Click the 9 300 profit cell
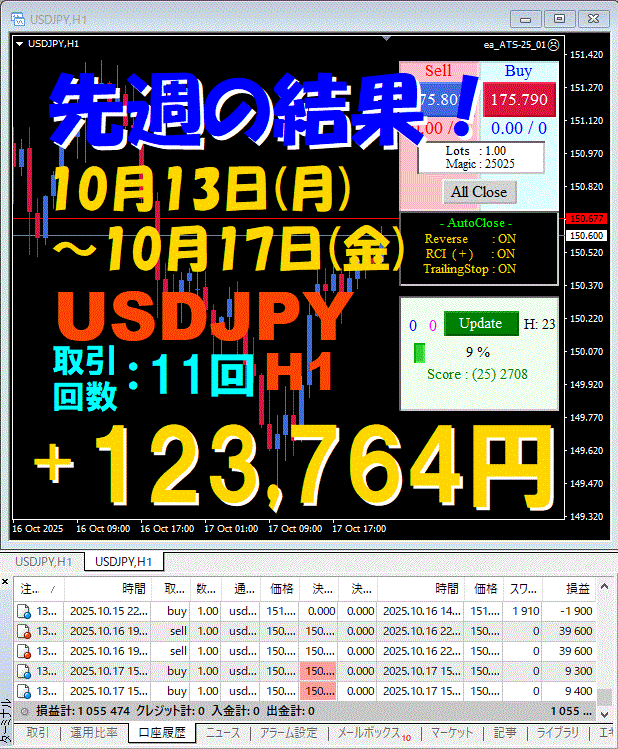 click(569, 672)
